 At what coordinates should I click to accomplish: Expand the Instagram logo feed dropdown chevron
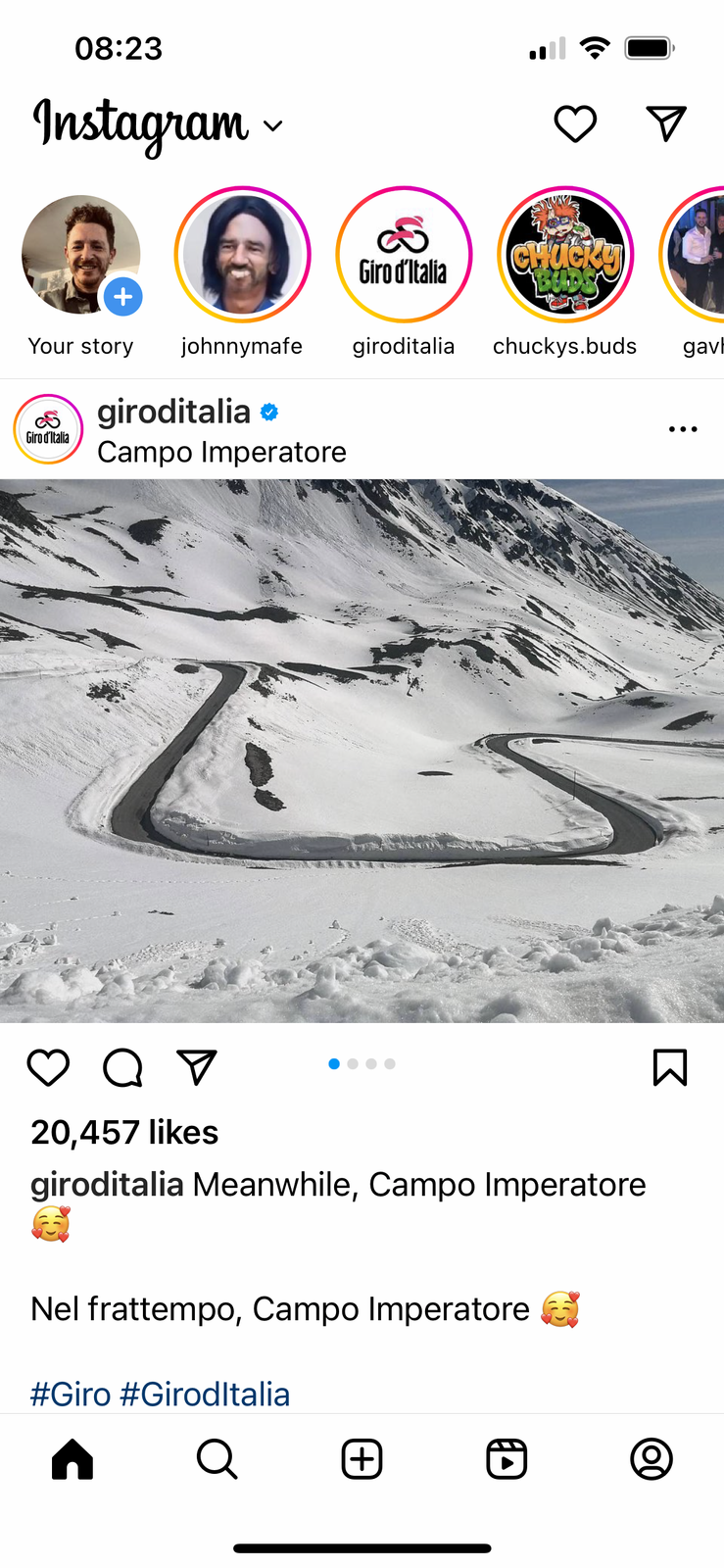(x=273, y=125)
